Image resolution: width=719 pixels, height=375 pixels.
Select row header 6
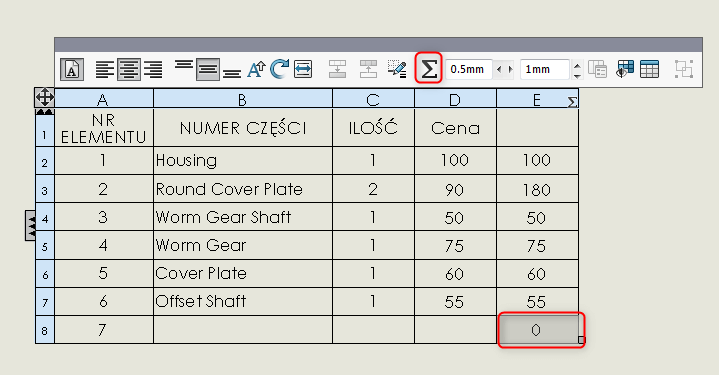44,274
